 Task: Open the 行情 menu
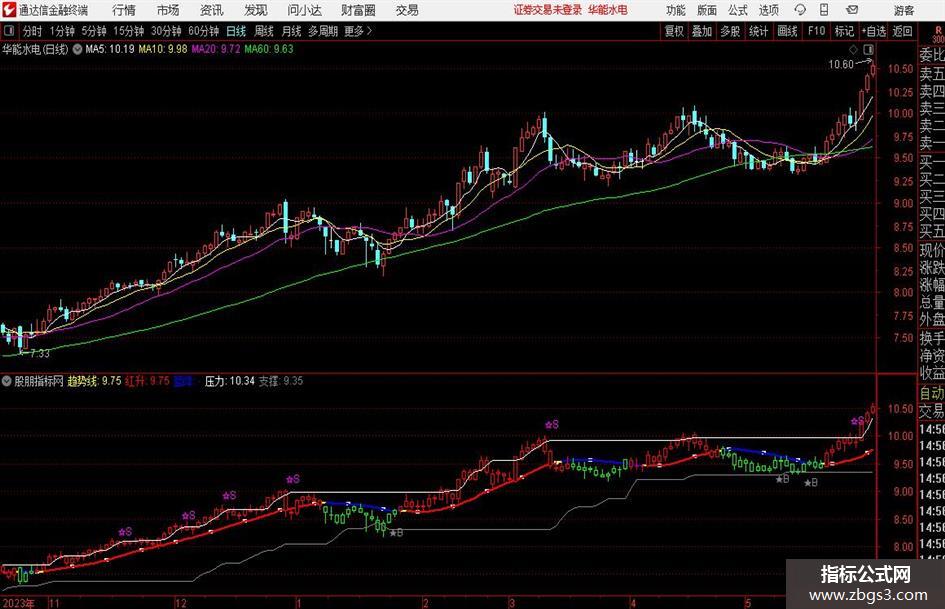[x=124, y=10]
